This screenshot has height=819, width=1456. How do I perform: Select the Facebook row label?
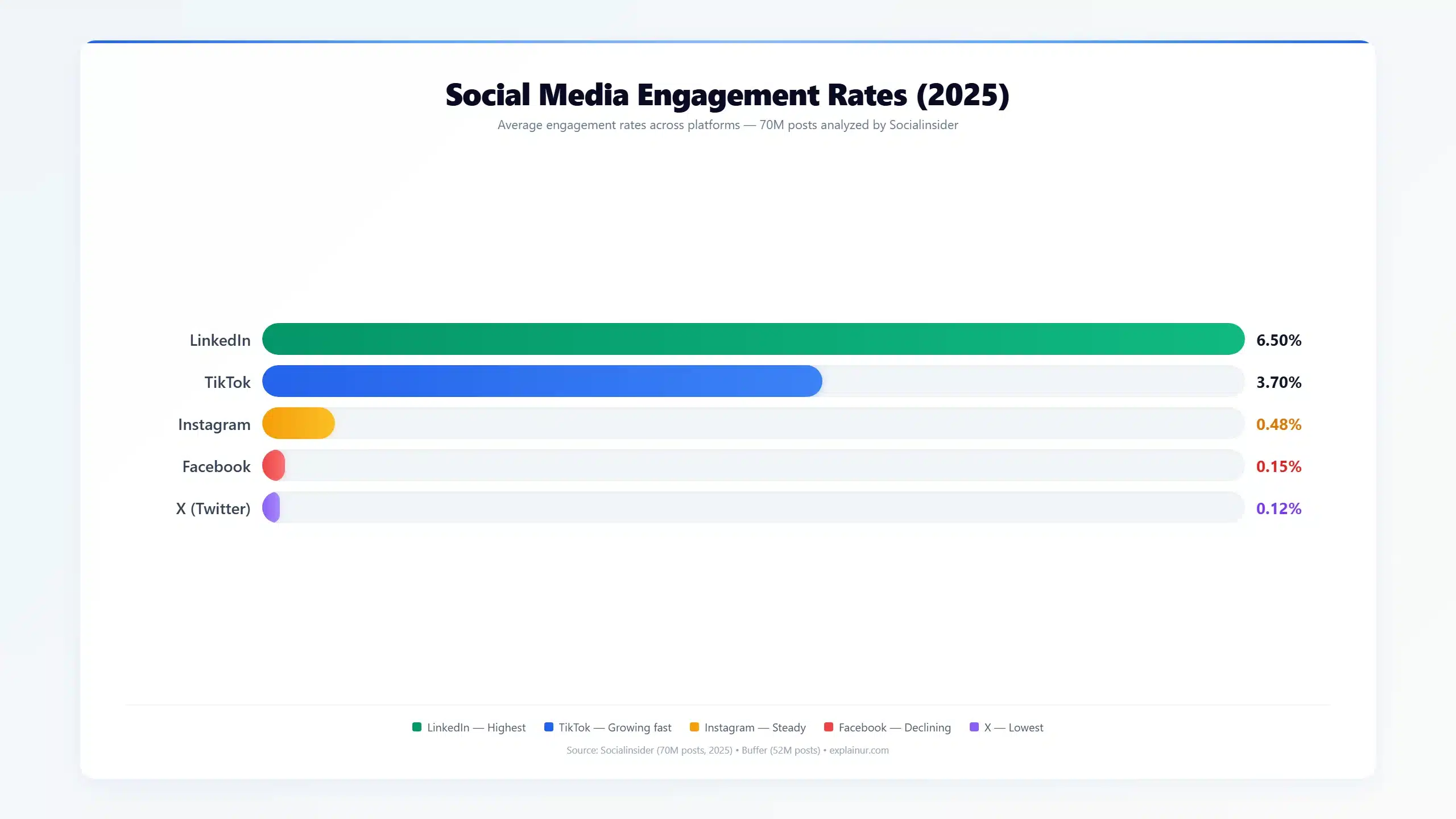(216, 466)
